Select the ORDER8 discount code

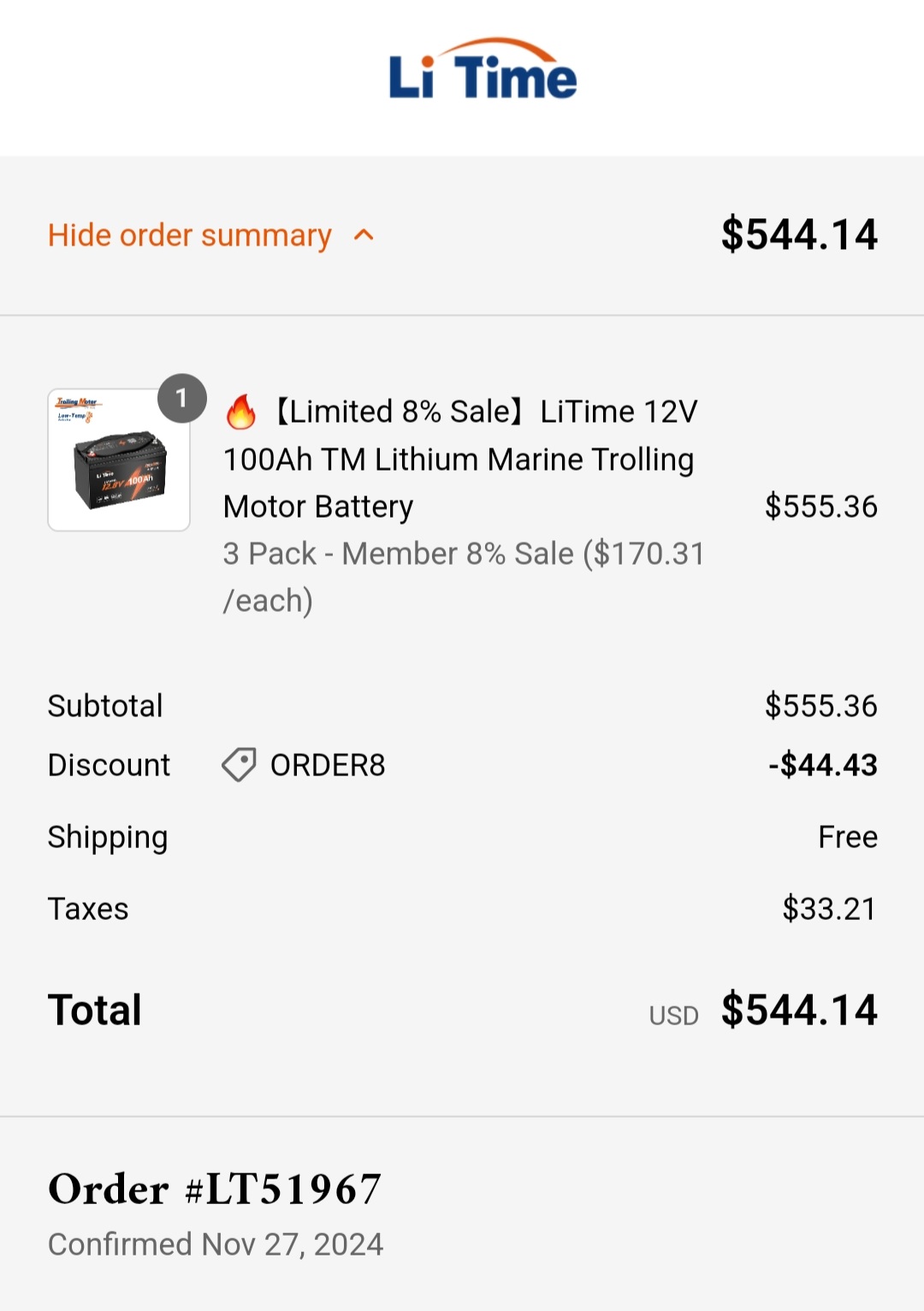(328, 765)
